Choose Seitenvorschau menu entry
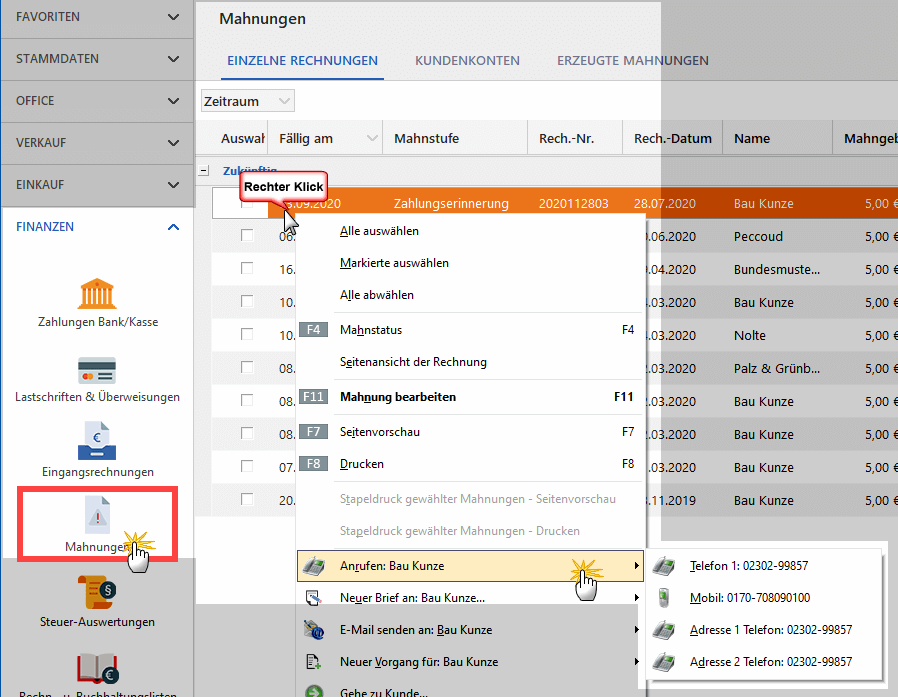 point(470,432)
